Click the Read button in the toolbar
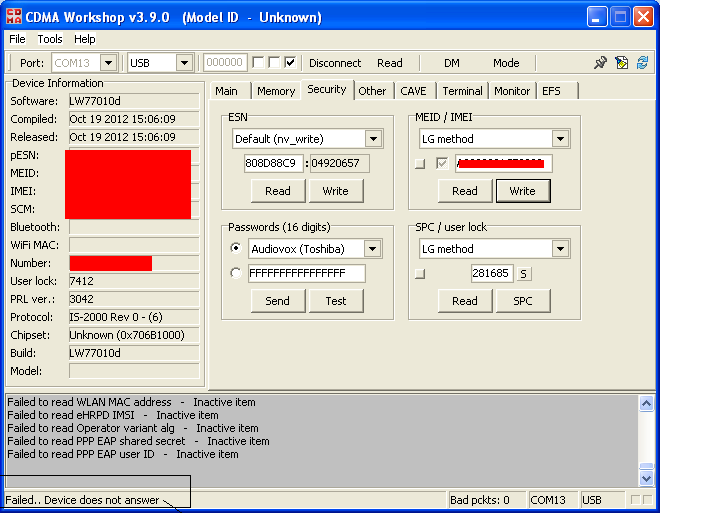 [x=390, y=63]
